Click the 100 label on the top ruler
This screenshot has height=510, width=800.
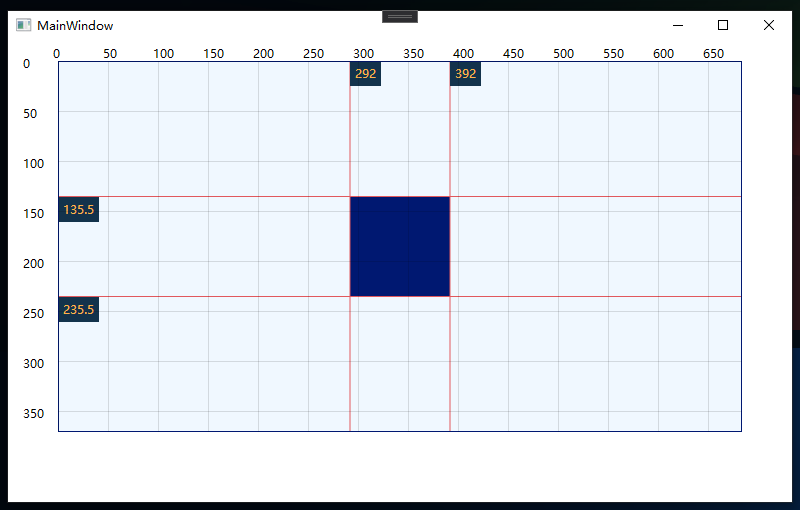[163, 54]
